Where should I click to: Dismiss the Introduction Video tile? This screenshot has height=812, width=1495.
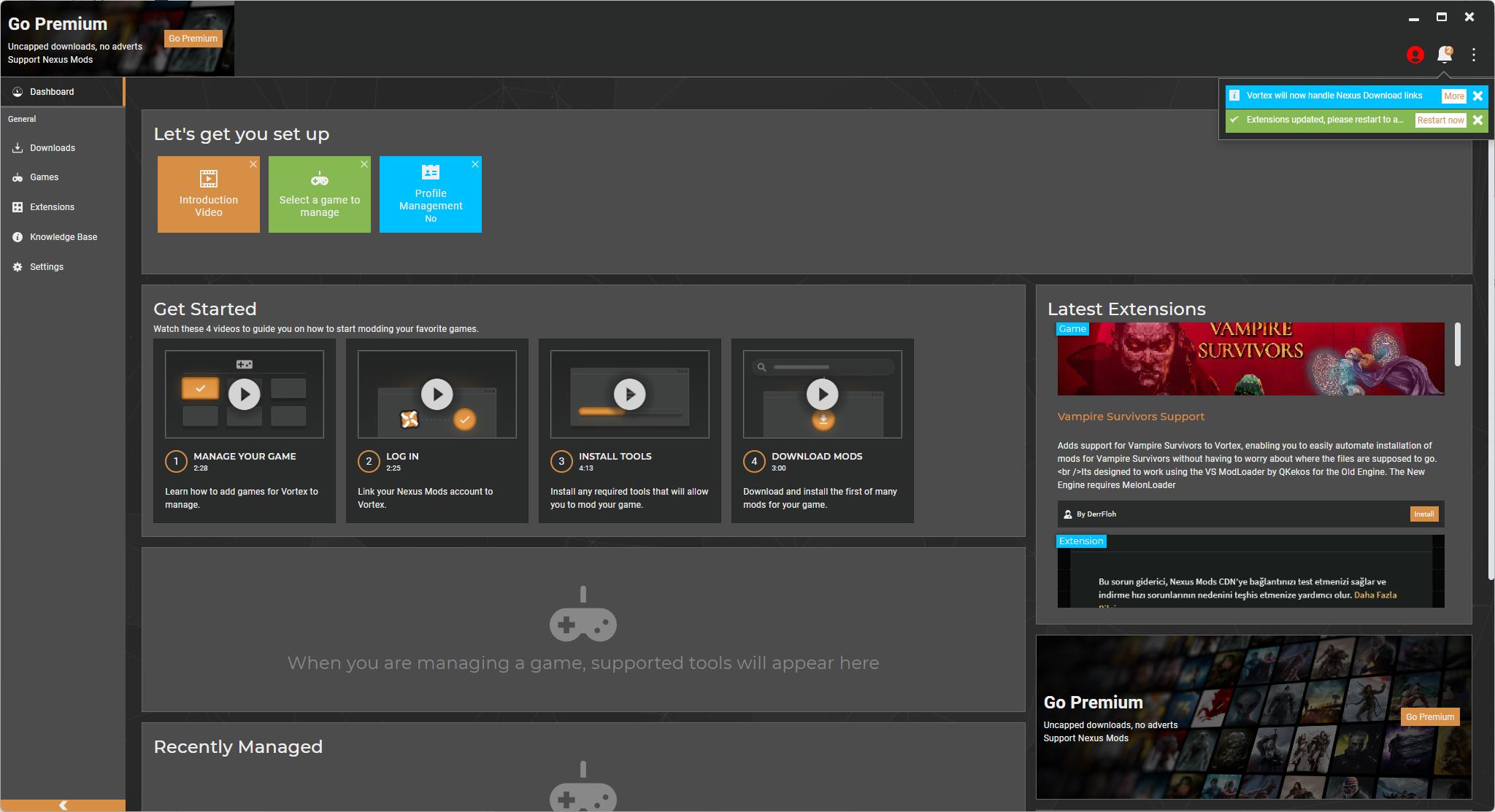253,164
